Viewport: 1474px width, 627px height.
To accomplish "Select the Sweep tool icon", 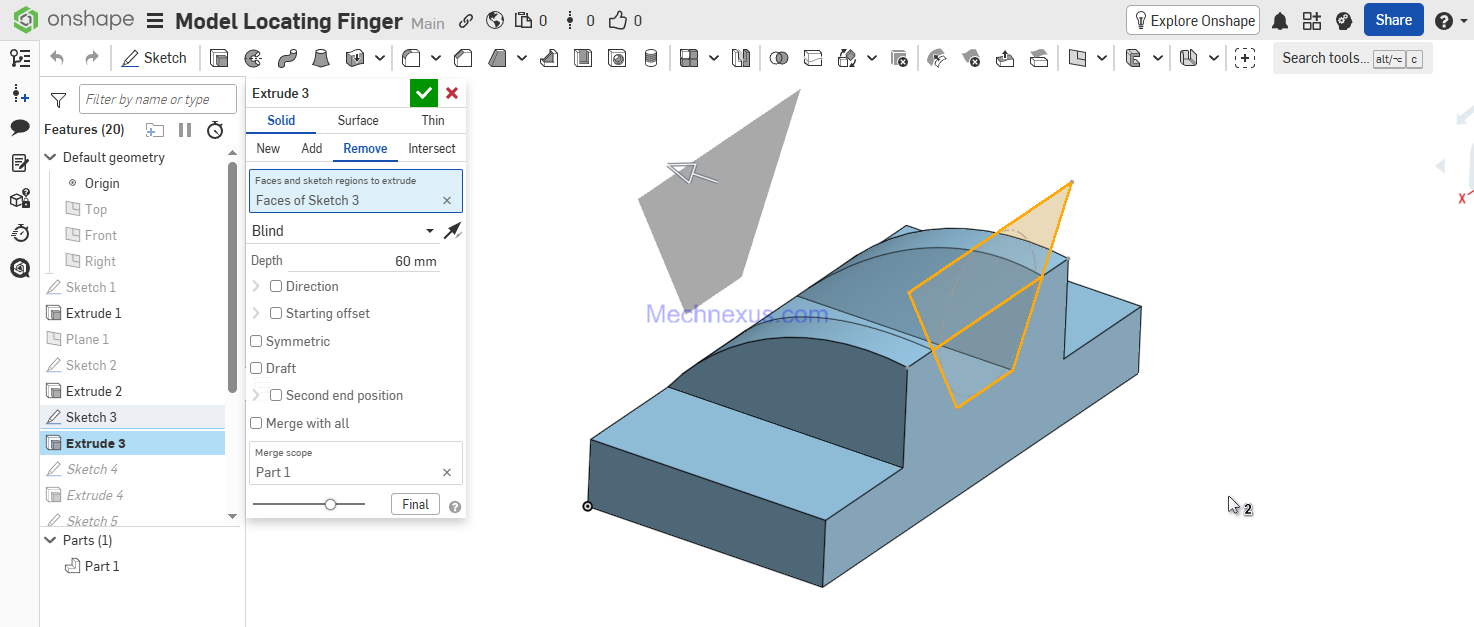I will click(x=287, y=58).
